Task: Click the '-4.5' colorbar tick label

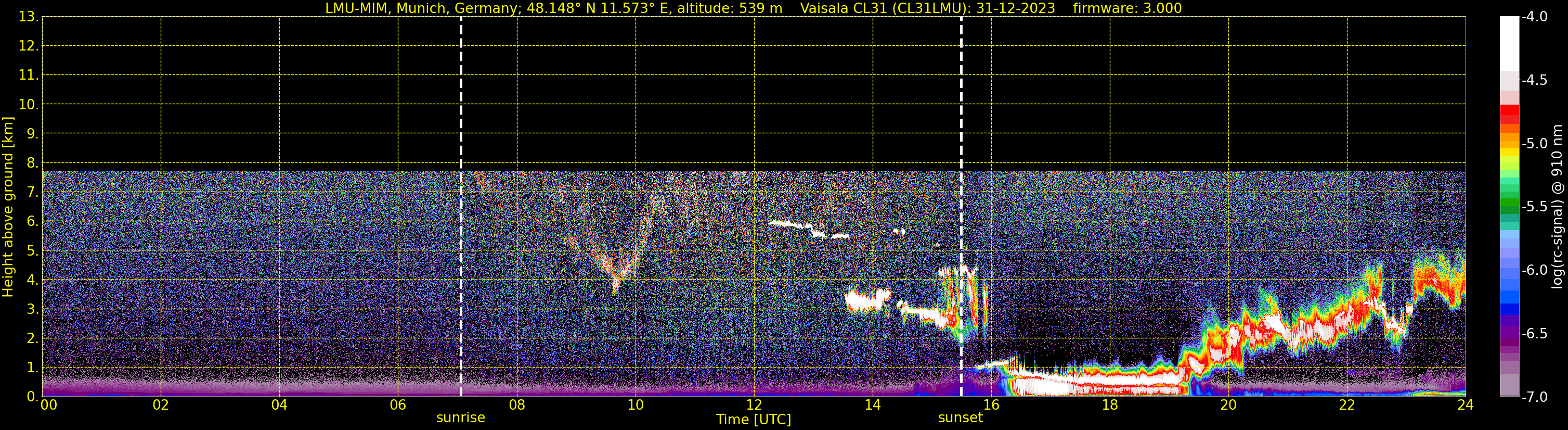Action: pyautogui.click(x=1535, y=80)
